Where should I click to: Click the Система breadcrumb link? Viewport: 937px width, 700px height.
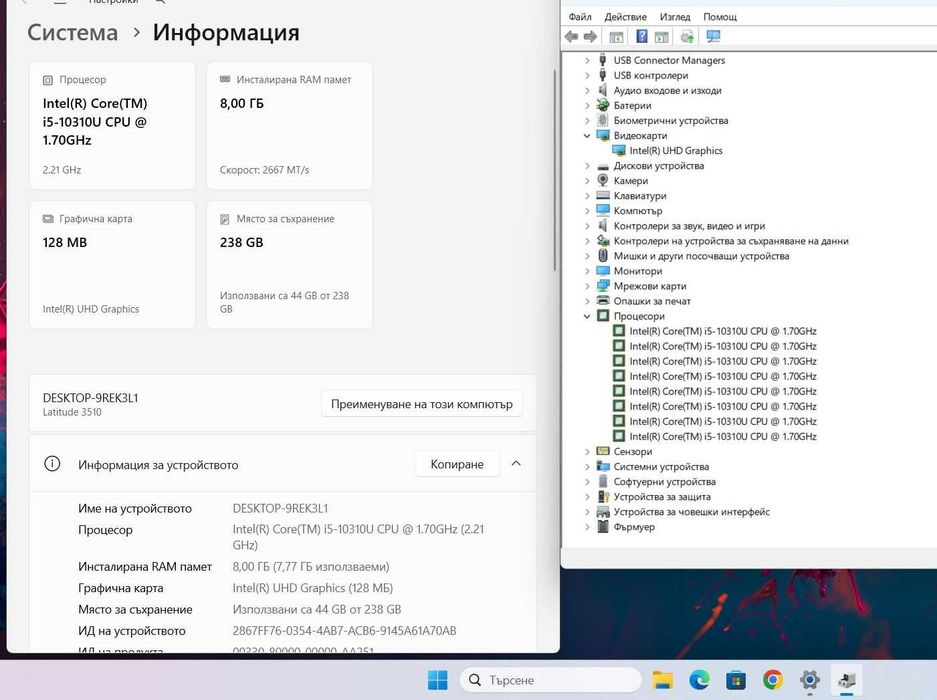click(x=72, y=32)
